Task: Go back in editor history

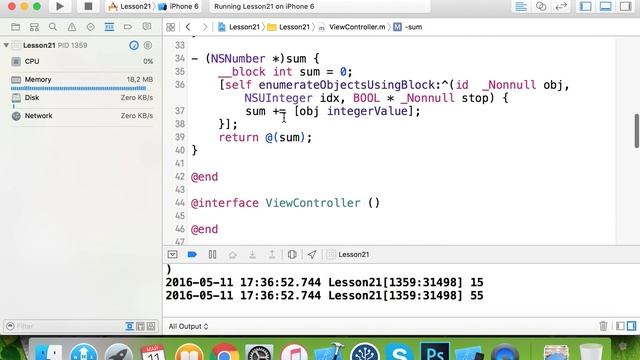Action: point(188,27)
